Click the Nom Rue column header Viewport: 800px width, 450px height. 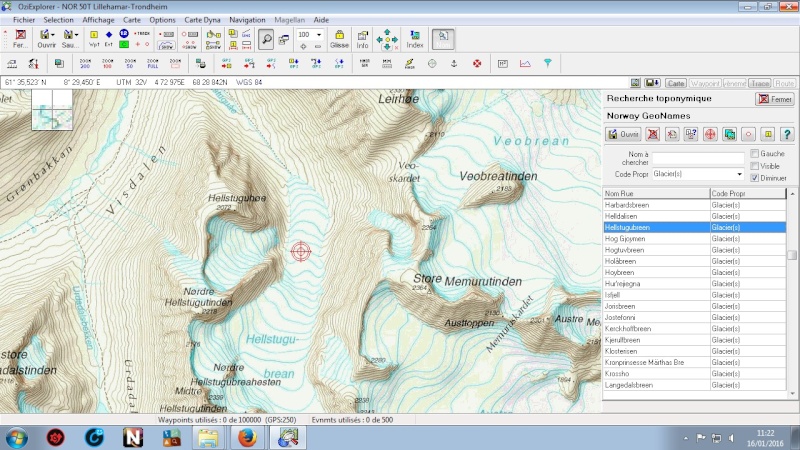pos(656,193)
